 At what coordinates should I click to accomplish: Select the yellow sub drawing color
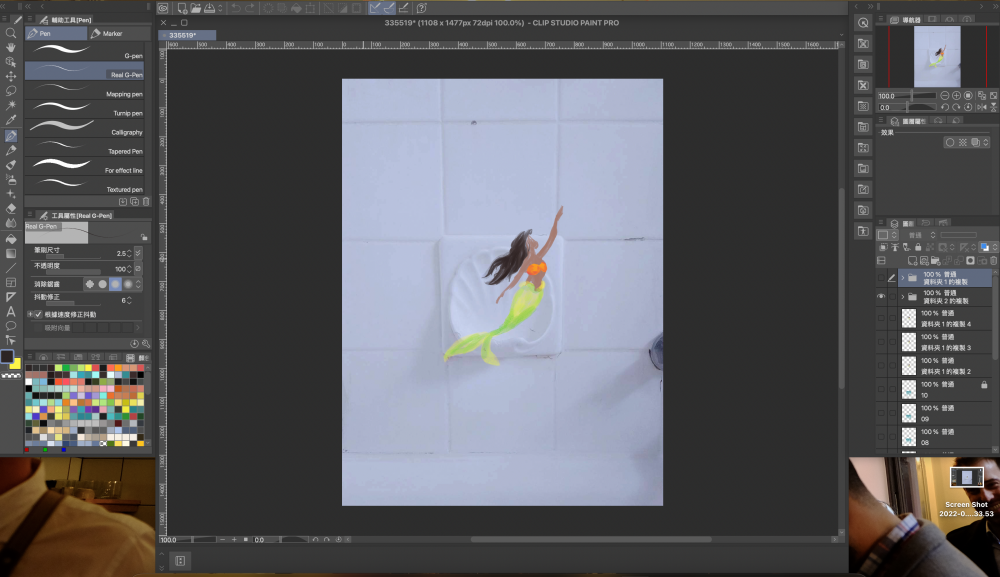coord(16,364)
